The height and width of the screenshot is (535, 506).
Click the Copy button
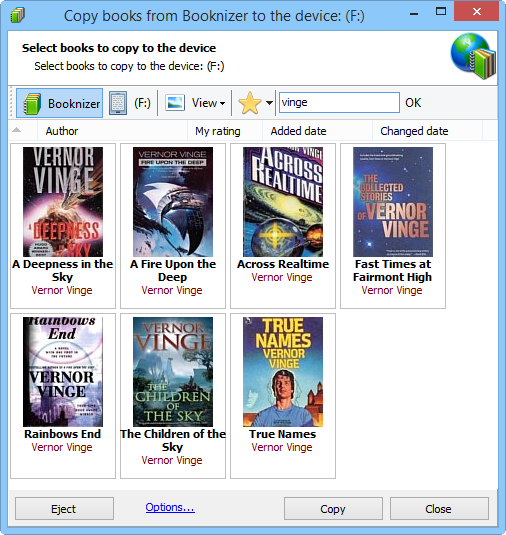333,509
